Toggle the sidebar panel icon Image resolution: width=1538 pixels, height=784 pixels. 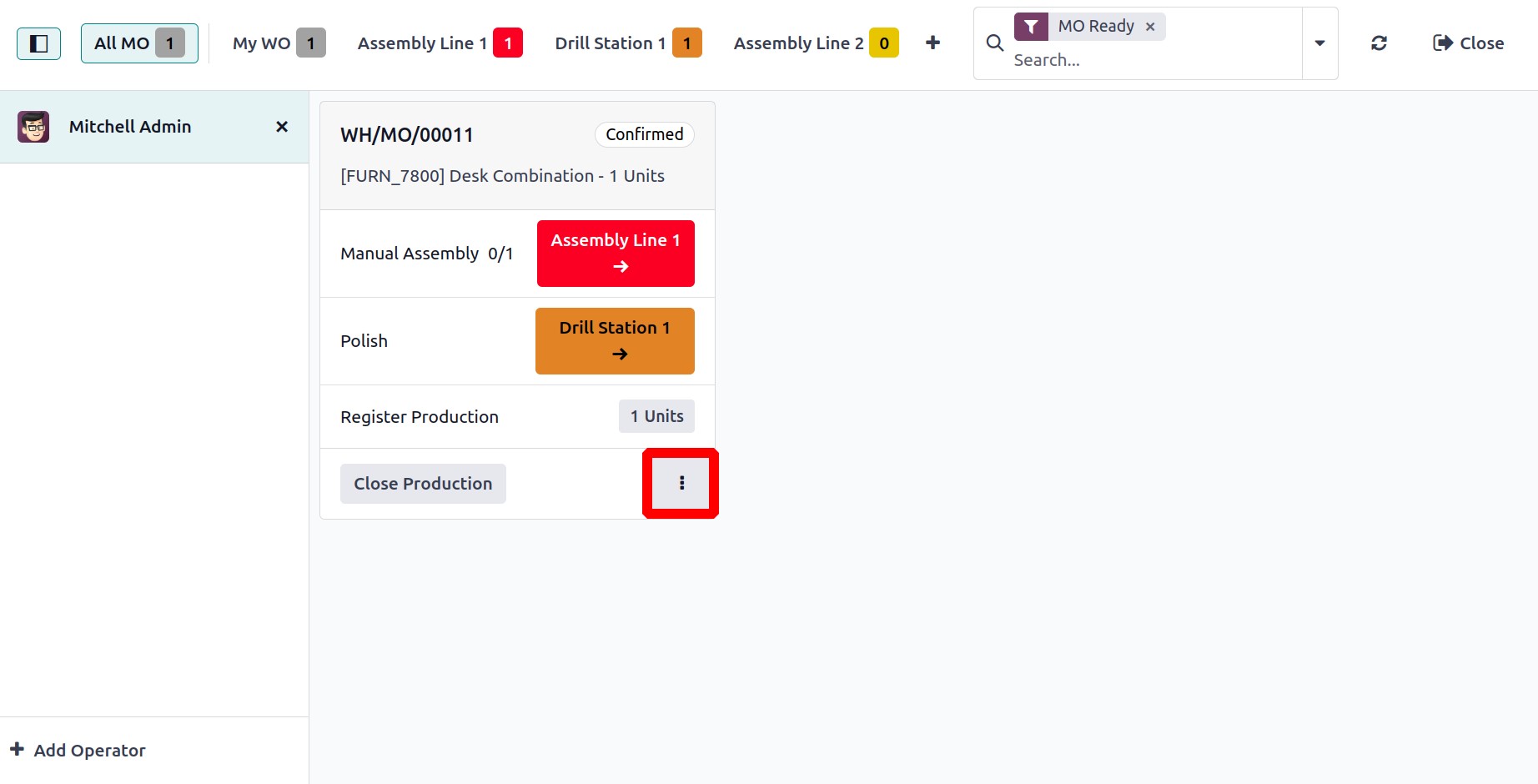38,43
